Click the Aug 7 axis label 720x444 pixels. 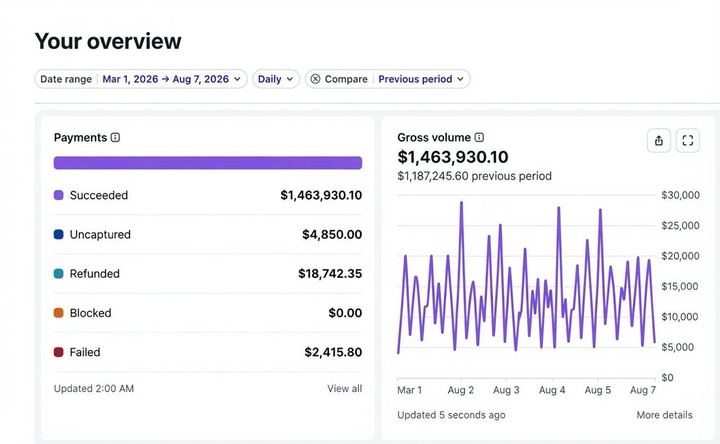643,390
